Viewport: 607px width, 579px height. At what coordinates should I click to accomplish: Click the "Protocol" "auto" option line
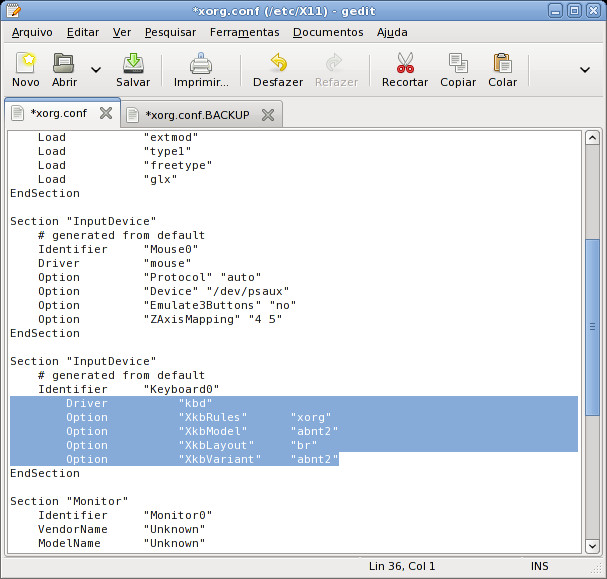149,277
